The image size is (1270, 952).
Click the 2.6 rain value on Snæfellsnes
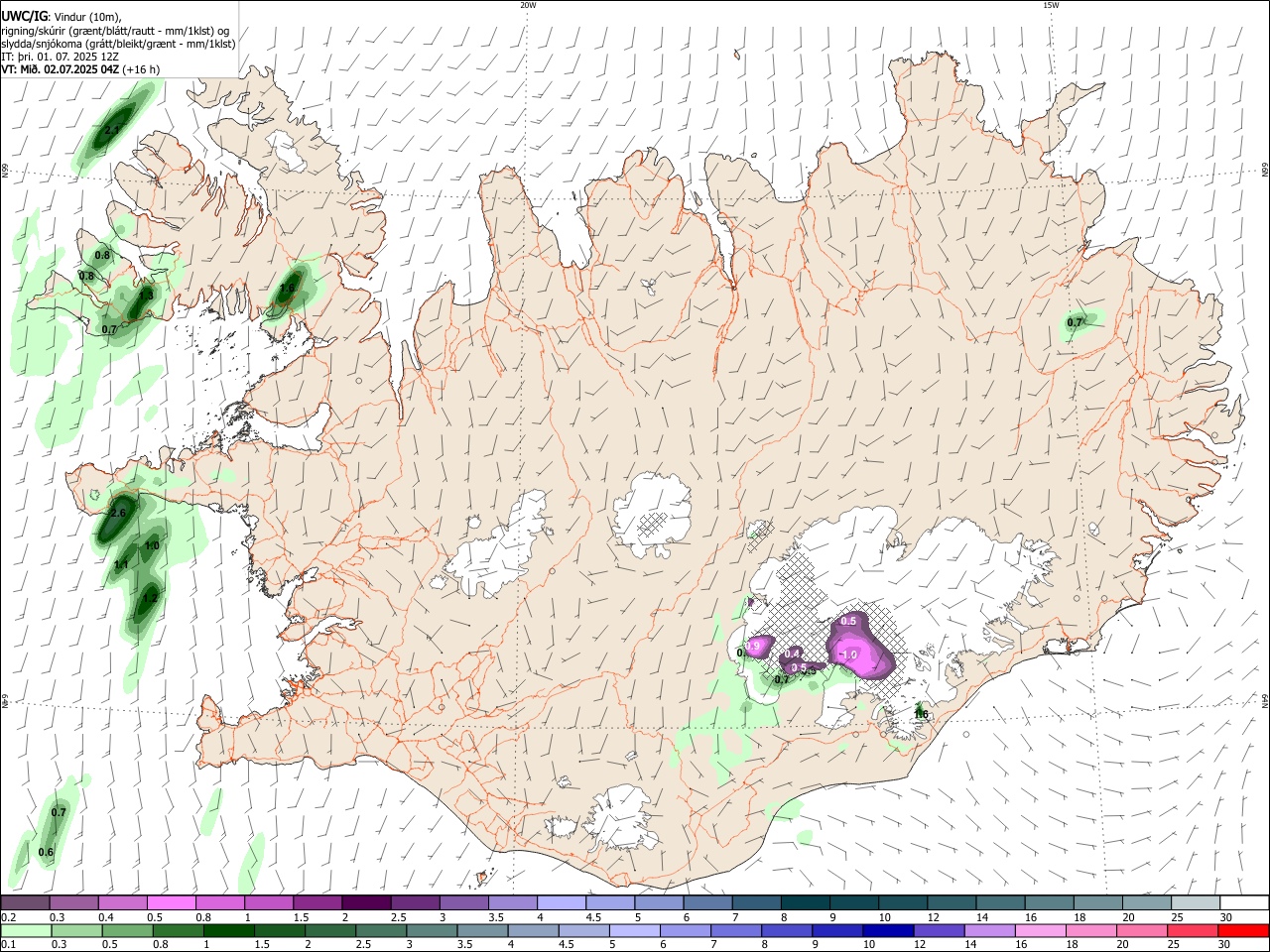click(x=117, y=513)
